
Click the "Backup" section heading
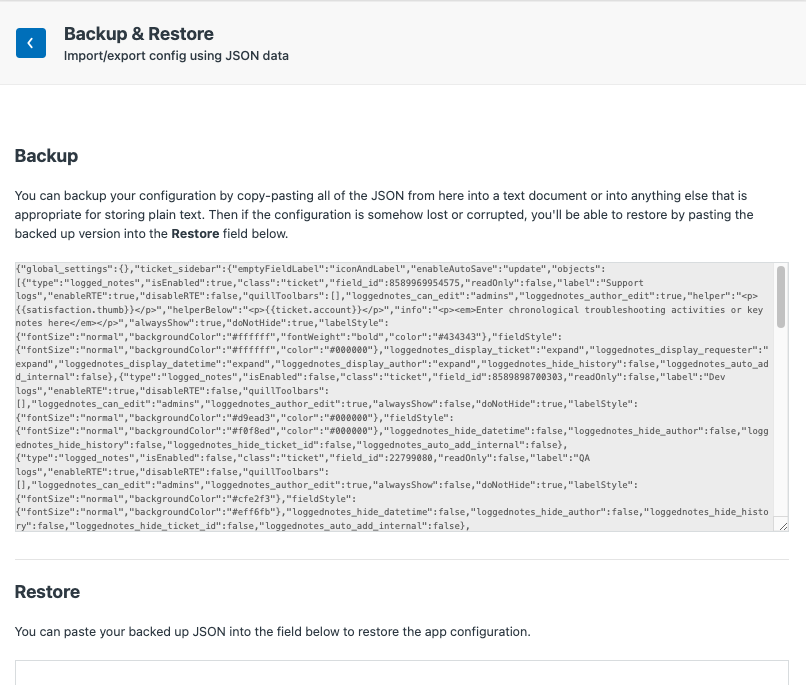pyautogui.click(x=46, y=156)
